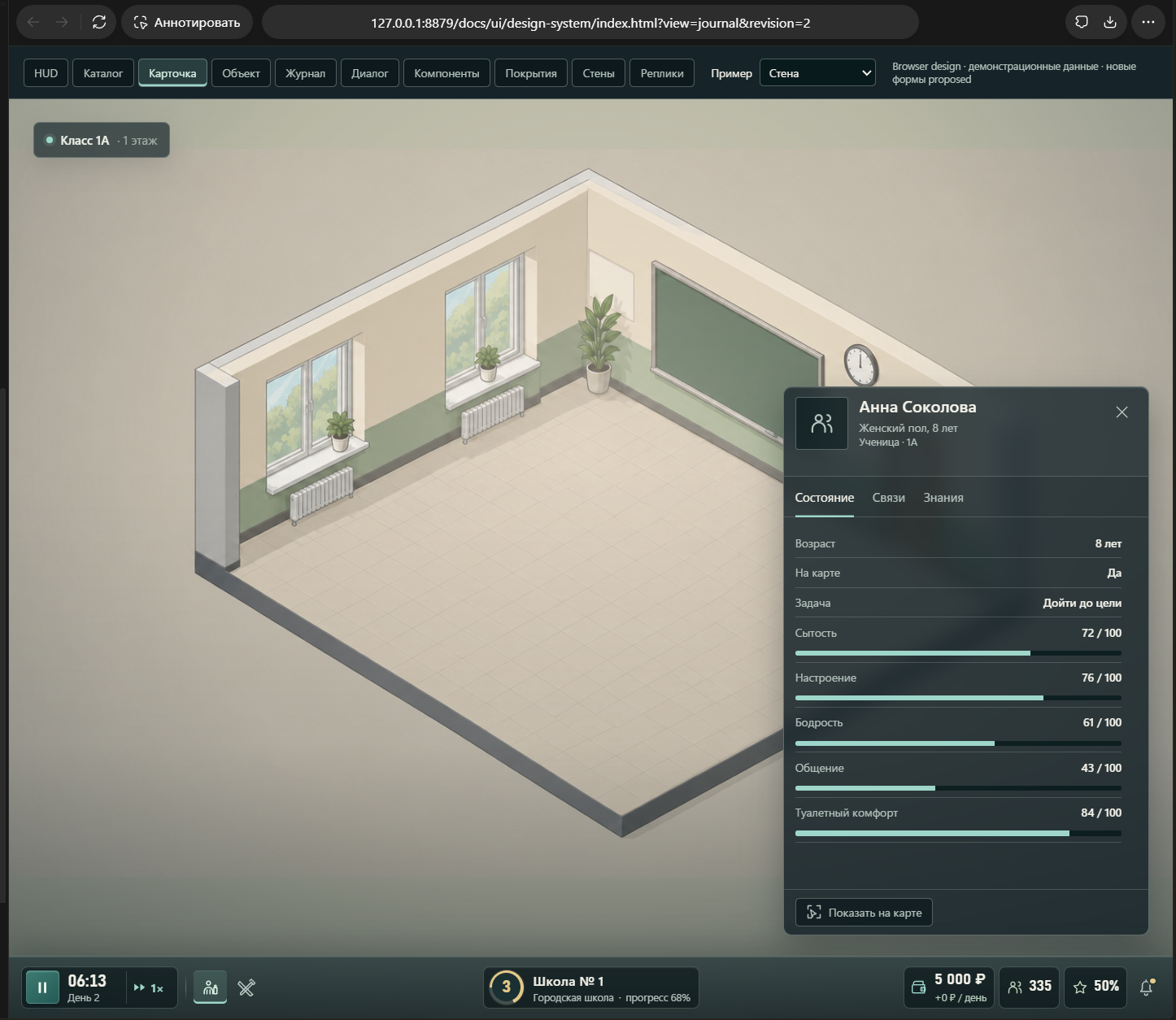The width and height of the screenshot is (1176, 1020).
Task: Select the people view mode icon
Action: pyautogui.click(x=210, y=987)
